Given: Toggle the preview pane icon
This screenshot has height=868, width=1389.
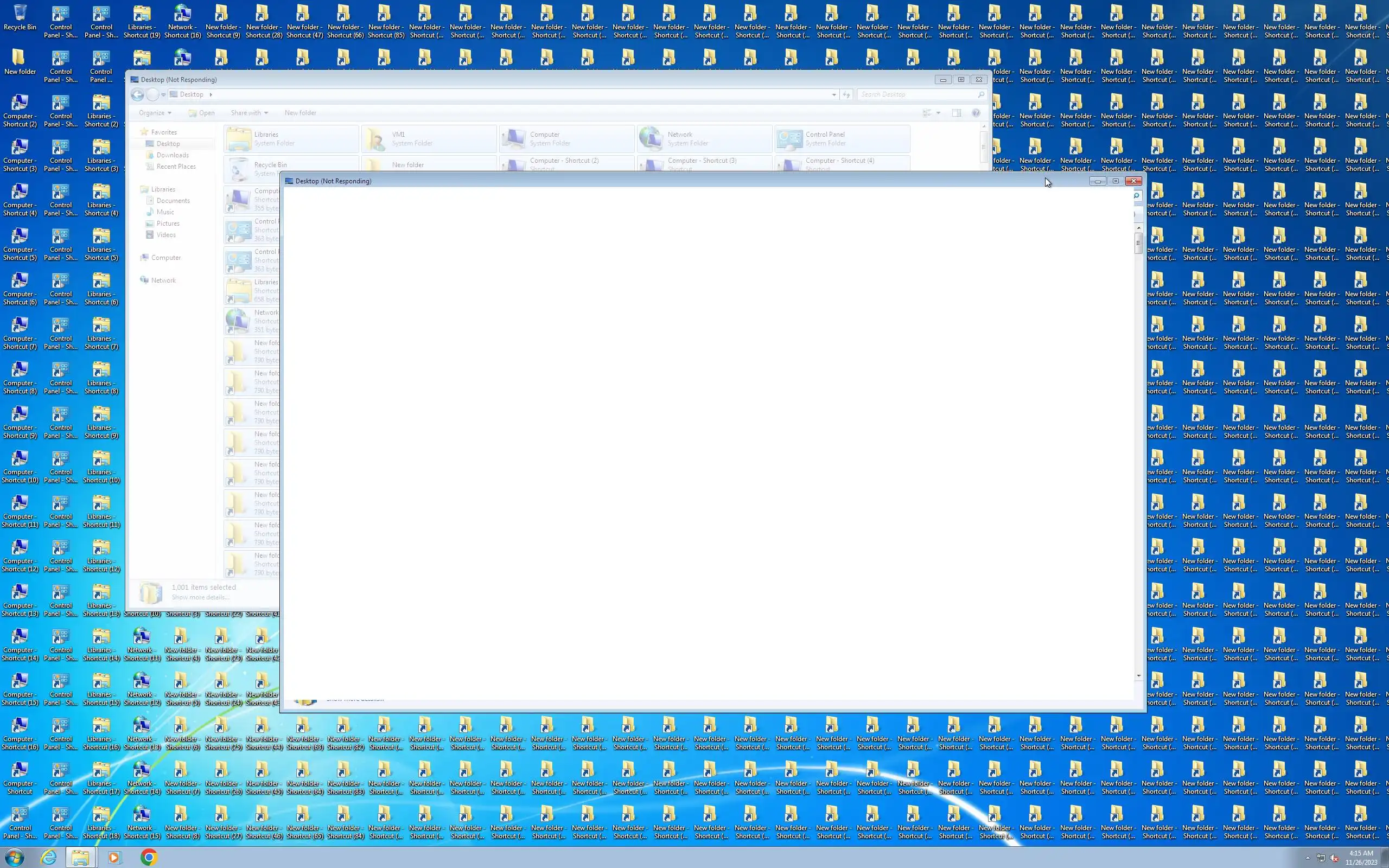Looking at the screenshot, I should (x=956, y=113).
